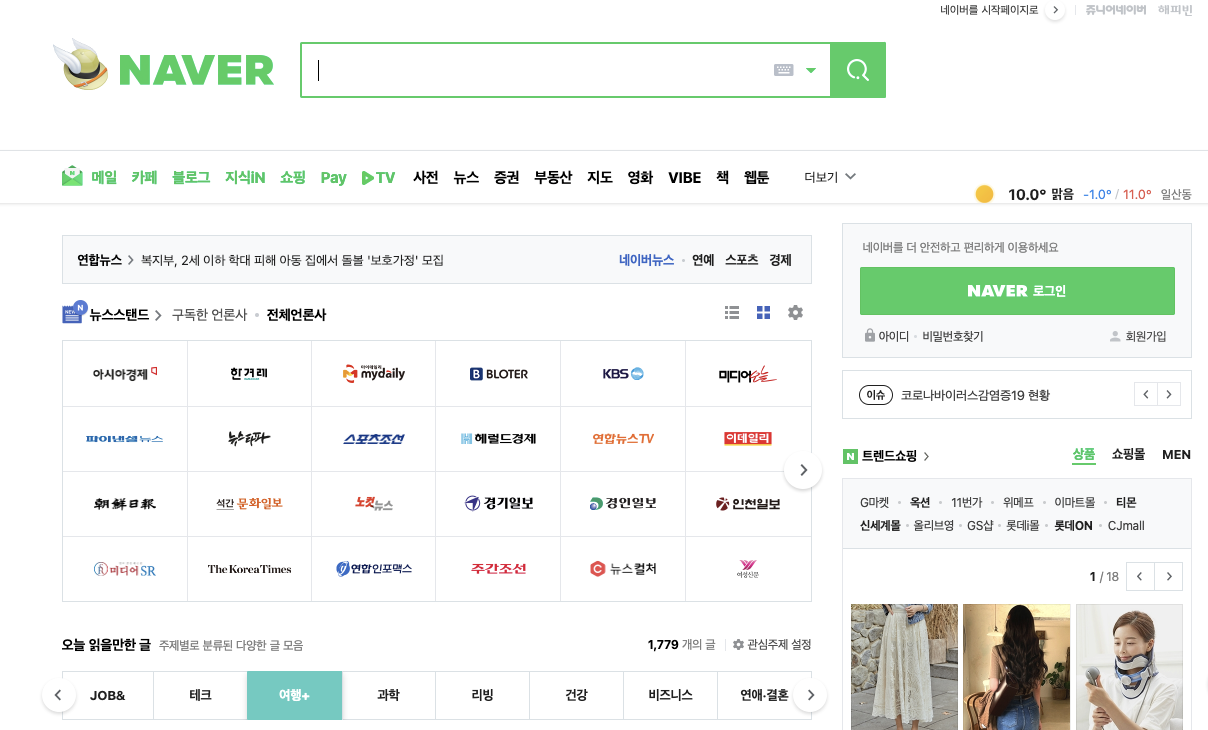
Task: Switch newsstand to list view icon
Action: 732,313
